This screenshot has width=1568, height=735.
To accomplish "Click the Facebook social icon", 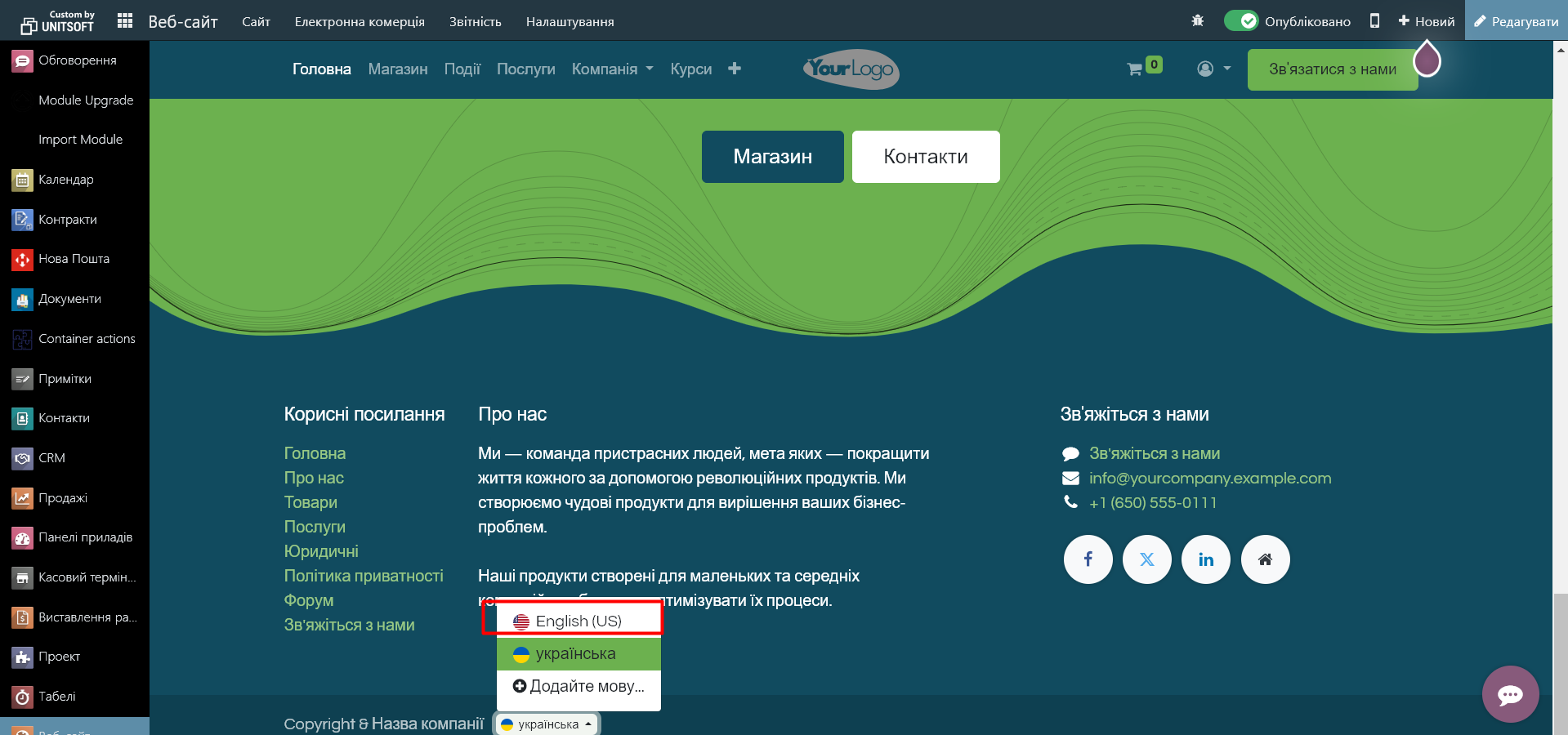I will point(1088,559).
